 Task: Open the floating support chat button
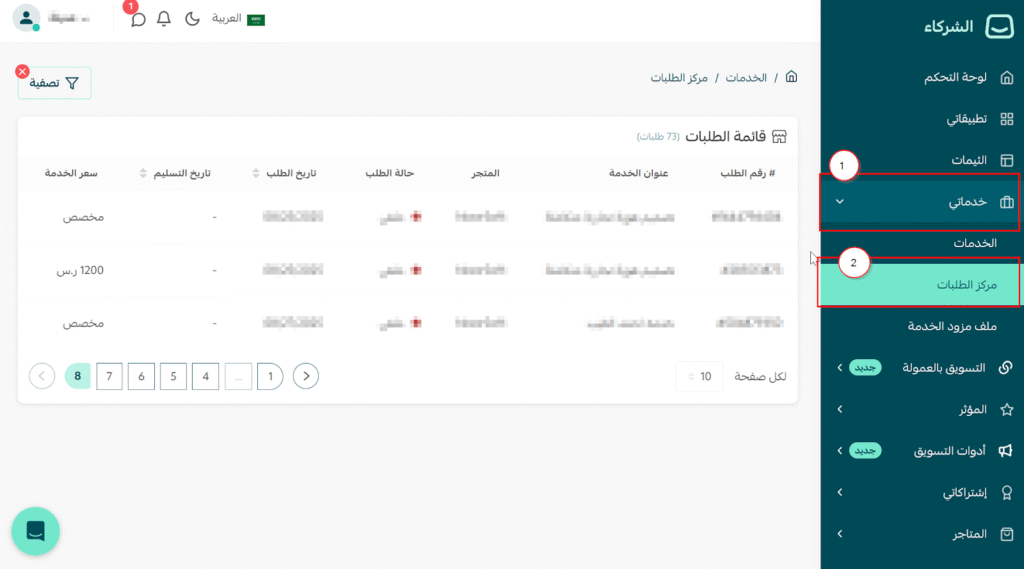pyautogui.click(x=36, y=531)
